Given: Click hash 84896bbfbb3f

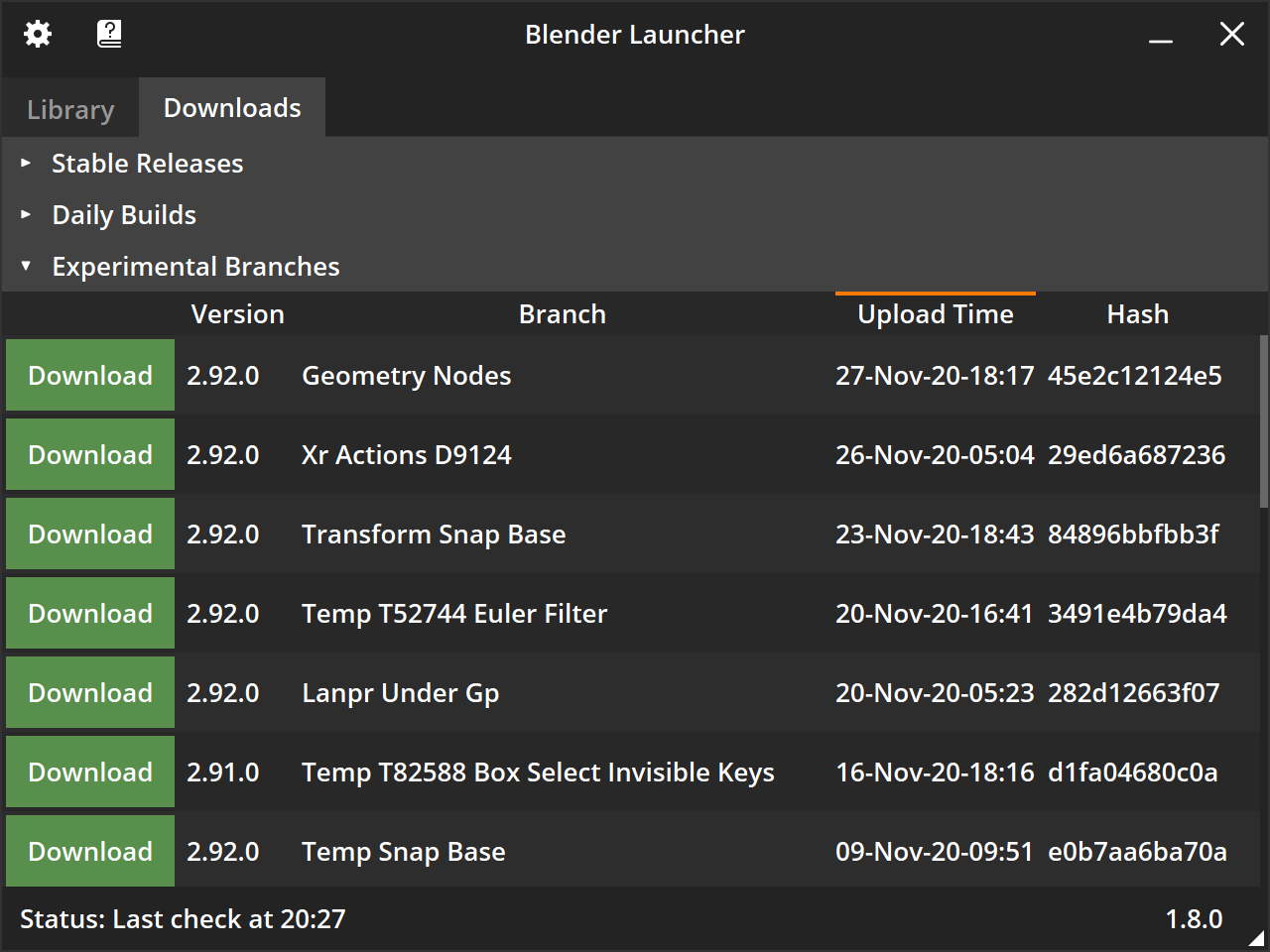Looking at the screenshot, I should [x=1134, y=535].
